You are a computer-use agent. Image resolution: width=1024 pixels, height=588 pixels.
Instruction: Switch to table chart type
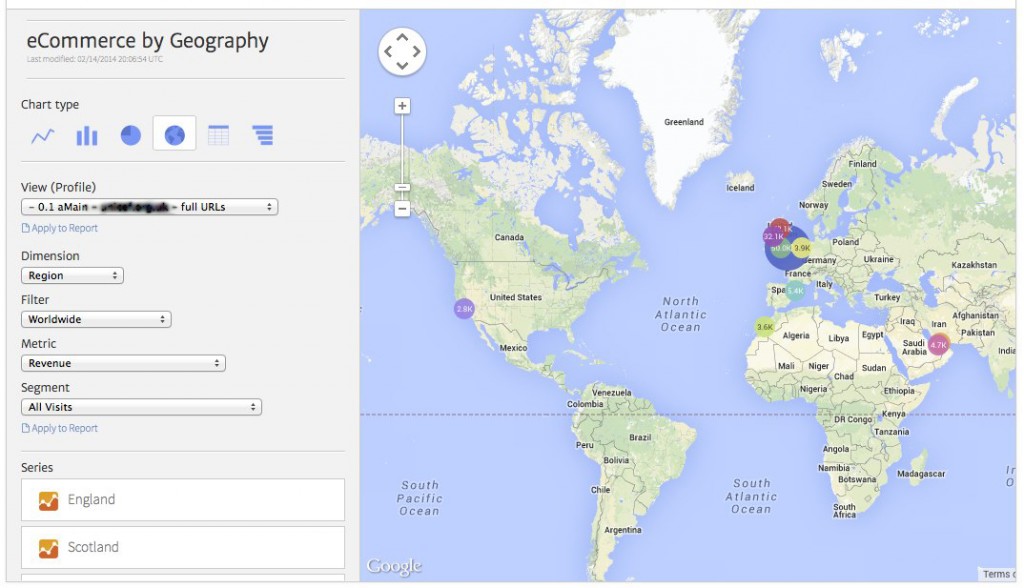(218, 135)
